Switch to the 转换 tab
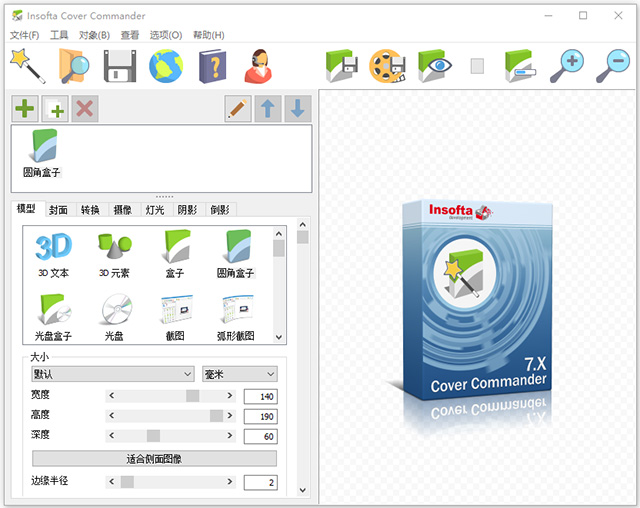Viewport: 640px width, 508px height. coord(91,210)
